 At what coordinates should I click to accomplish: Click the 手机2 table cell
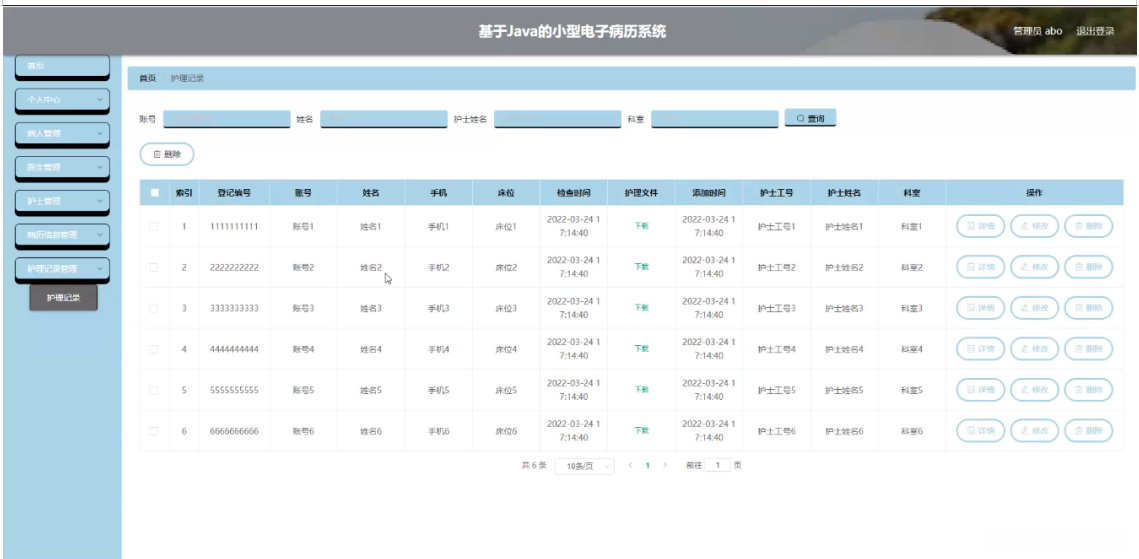click(x=439, y=267)
